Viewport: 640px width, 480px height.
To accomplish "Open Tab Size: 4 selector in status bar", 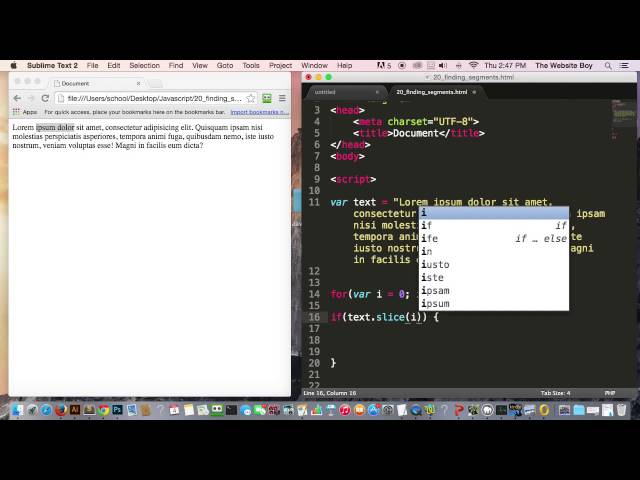I will coord(555,393).
